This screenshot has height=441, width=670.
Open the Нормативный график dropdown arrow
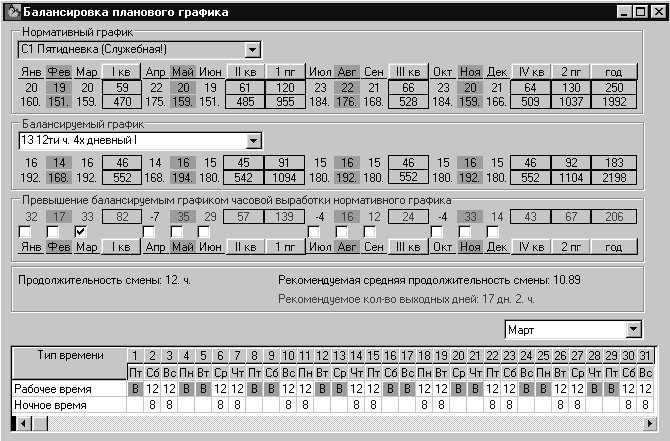click(x=253, y=50)
